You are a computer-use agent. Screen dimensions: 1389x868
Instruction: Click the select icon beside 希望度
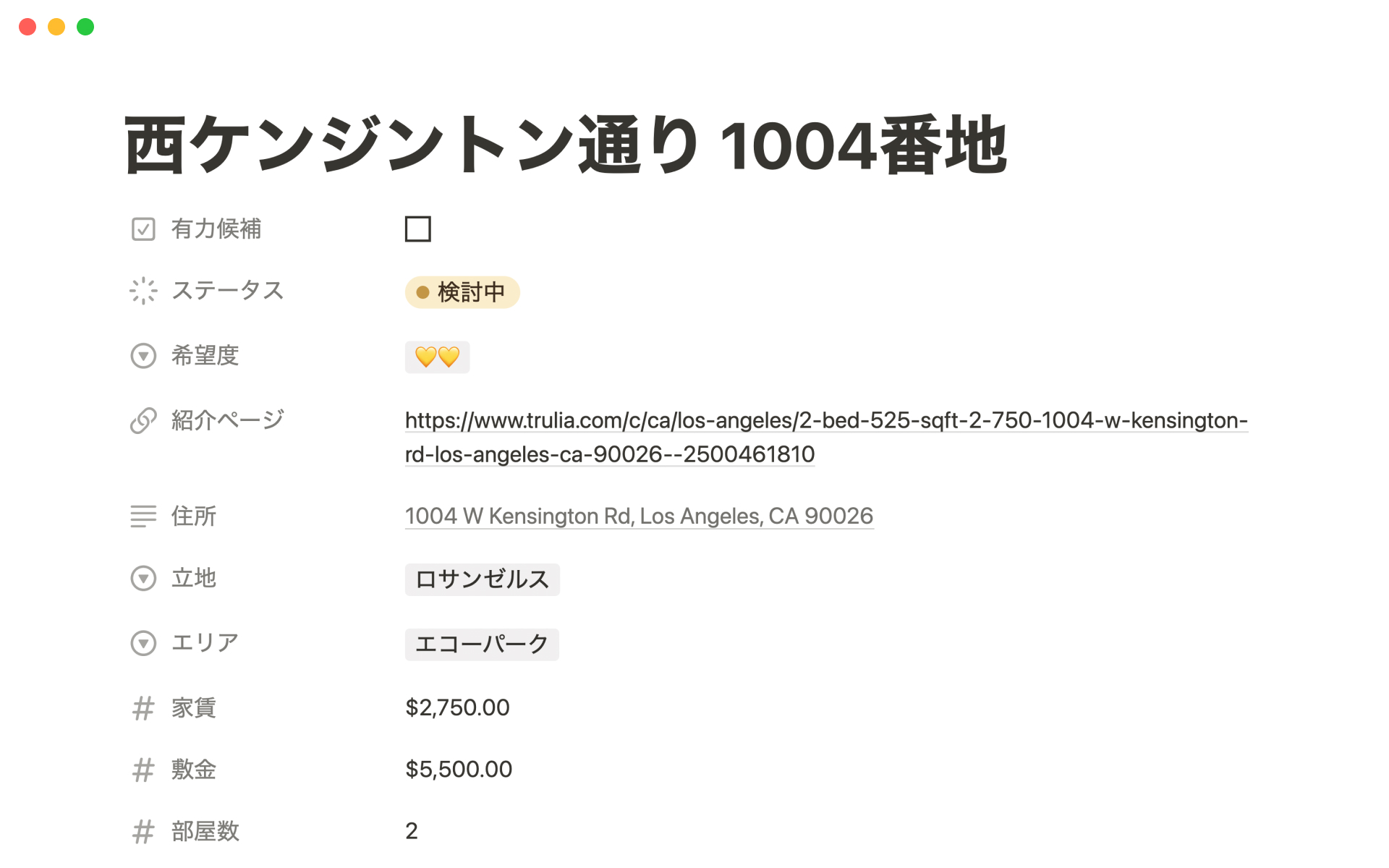click(x=143, y=356)
